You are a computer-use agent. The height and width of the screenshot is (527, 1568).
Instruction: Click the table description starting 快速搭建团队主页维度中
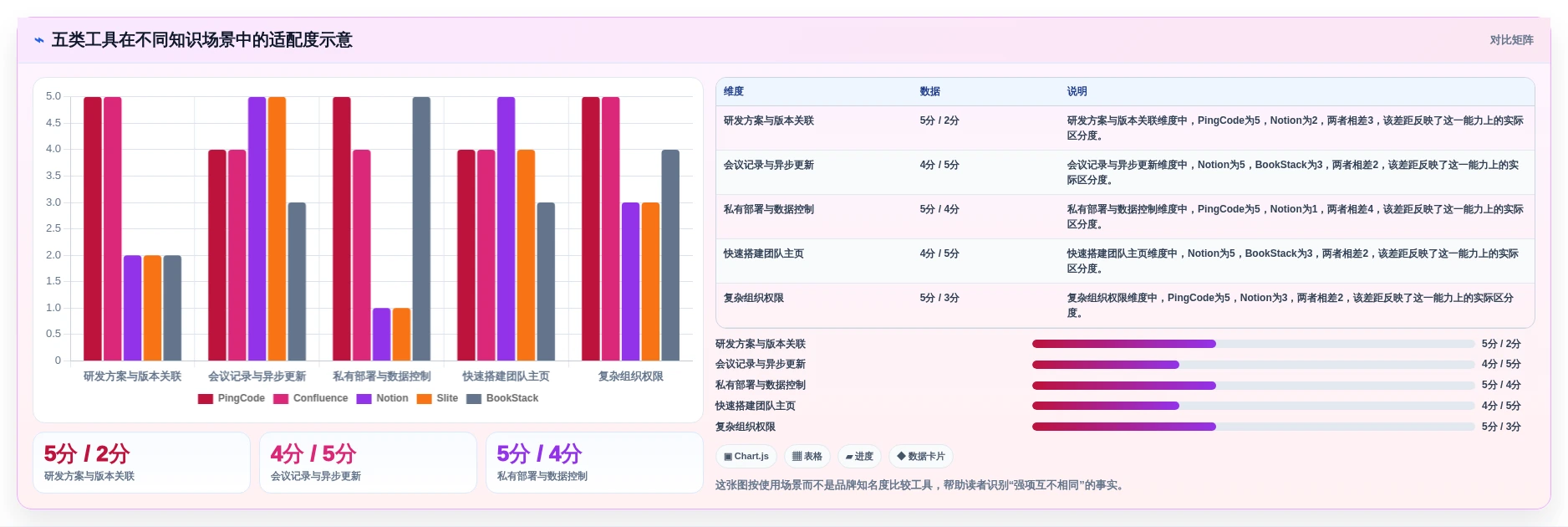1292,261
